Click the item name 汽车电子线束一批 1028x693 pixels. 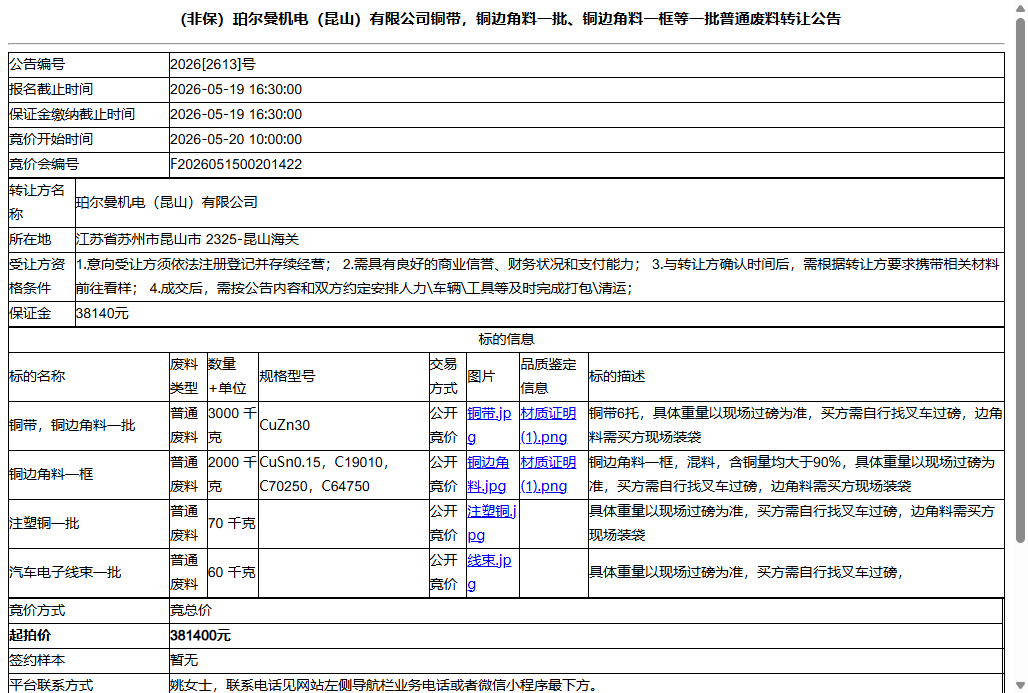tap(65, 572)
